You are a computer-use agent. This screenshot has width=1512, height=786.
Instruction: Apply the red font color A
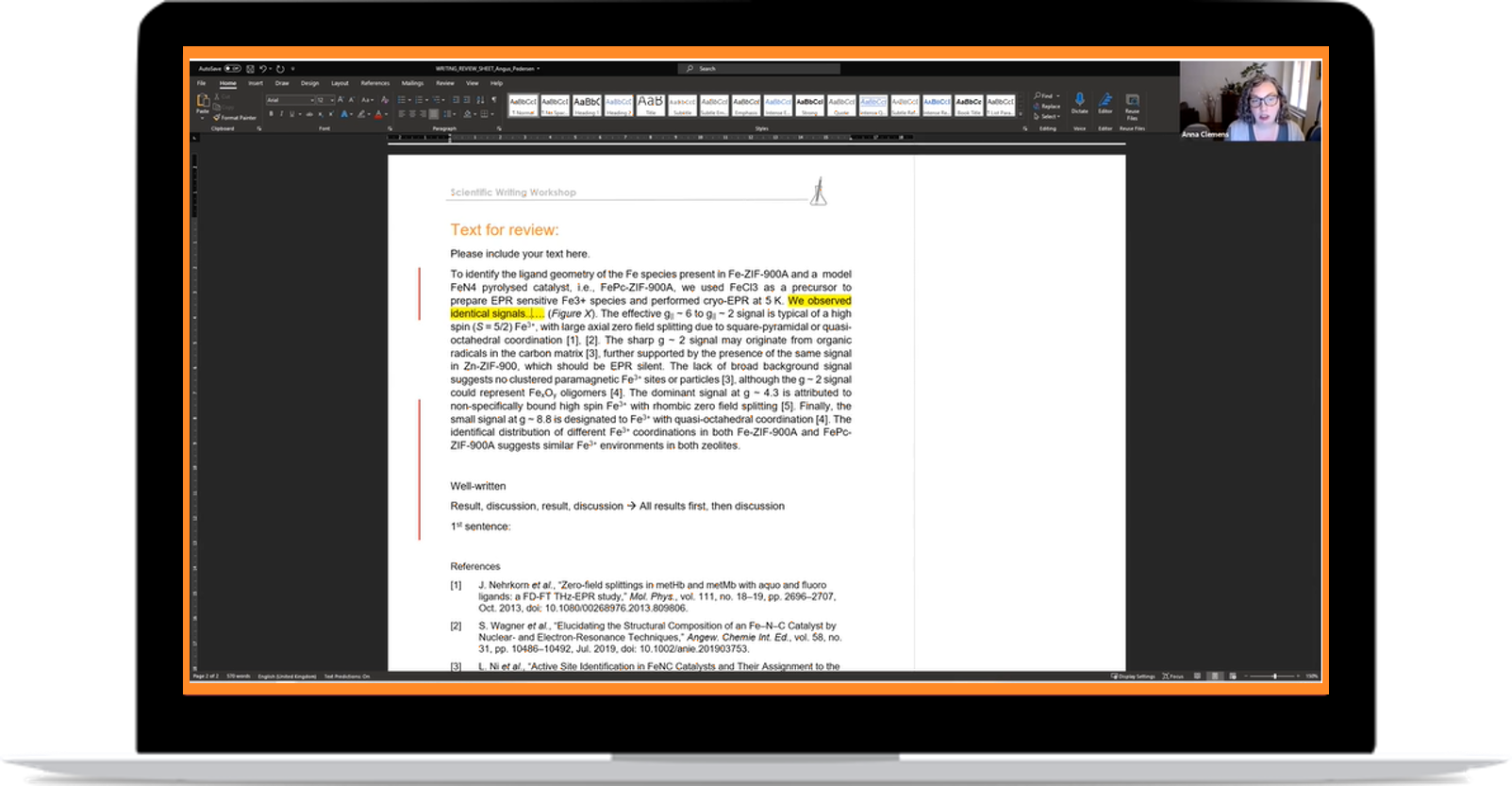click(x=378, y=114)
